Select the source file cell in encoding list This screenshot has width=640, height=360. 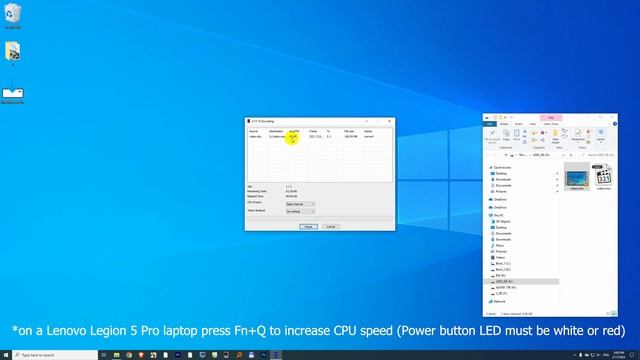click(x=256, y=137)
